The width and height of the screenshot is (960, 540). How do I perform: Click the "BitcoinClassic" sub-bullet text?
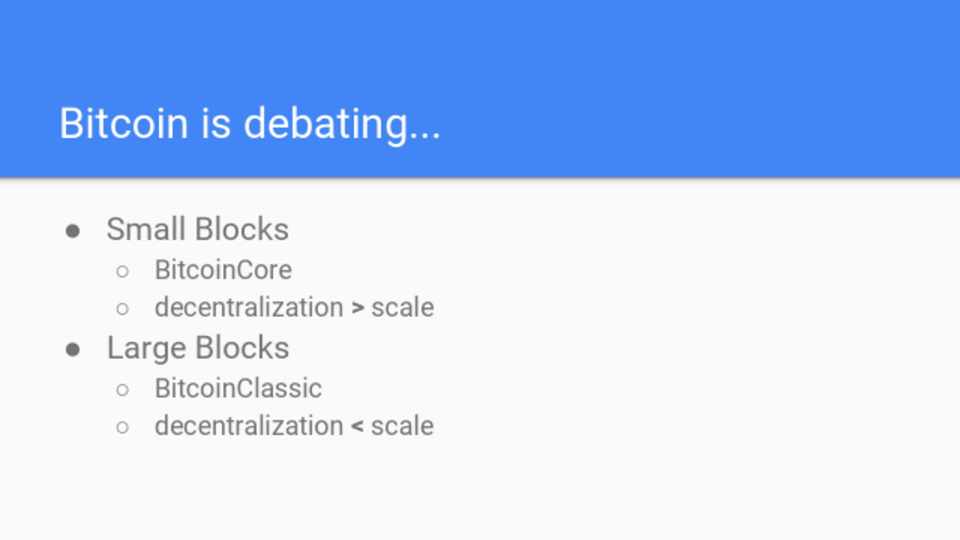tap(238, 388)
